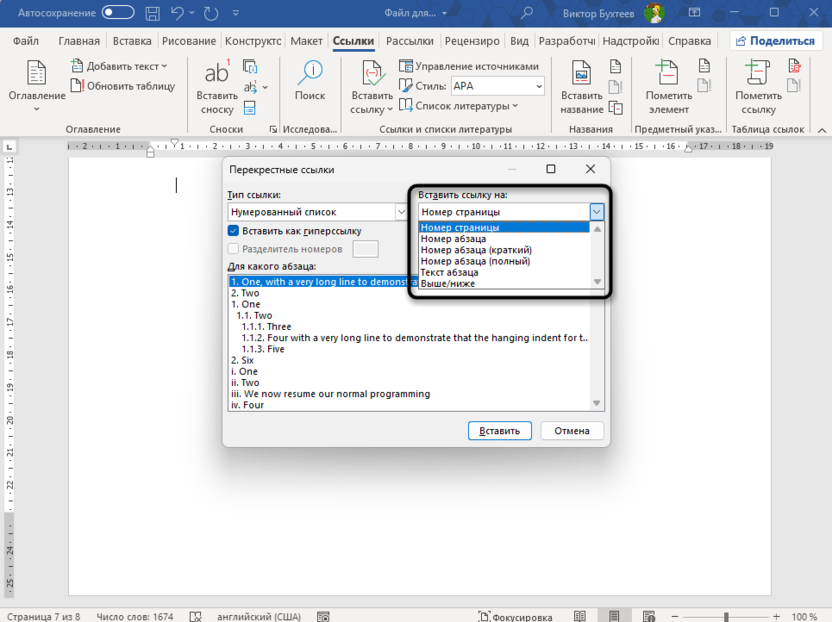Click insert table of authorities icon
This screenshot has width=832, height=622.
tap(794, 66)
